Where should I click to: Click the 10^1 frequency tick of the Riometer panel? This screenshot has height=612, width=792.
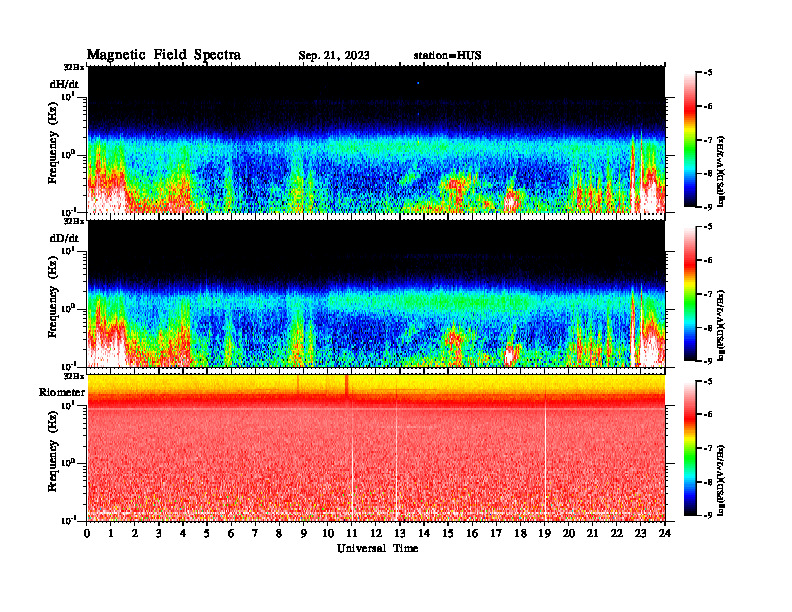pos(70,405)
